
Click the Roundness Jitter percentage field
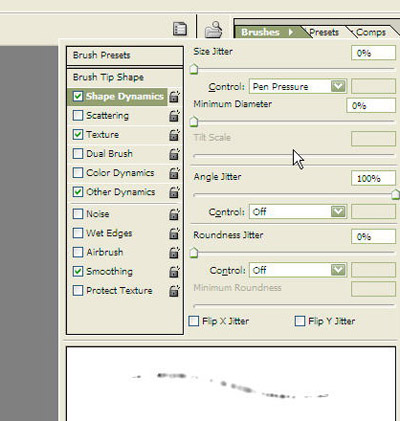point(373,237)
